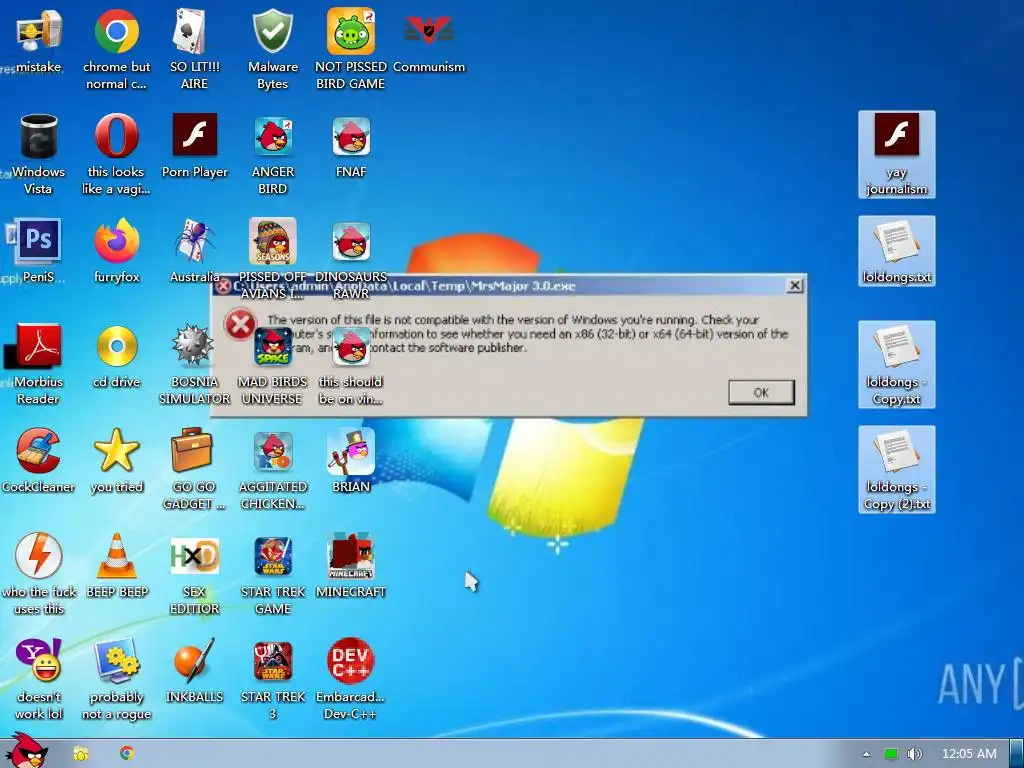This screenshot has height=768, width=1024.
Task: Select the 'SO LIT!!! AIRE' solitaire icon
Action: [195, 50]
